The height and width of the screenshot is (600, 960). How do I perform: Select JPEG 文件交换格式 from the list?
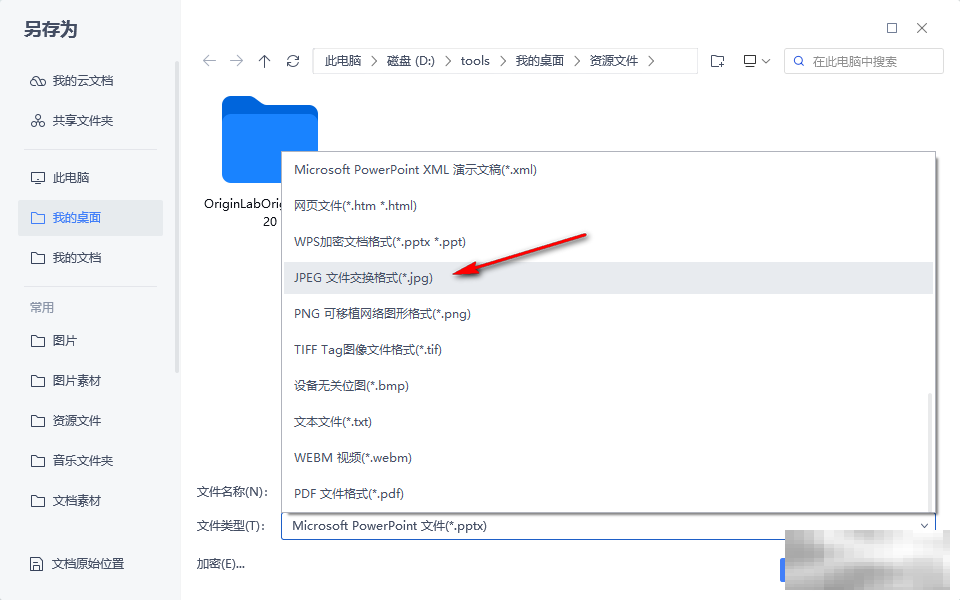[x=365, y=277]
